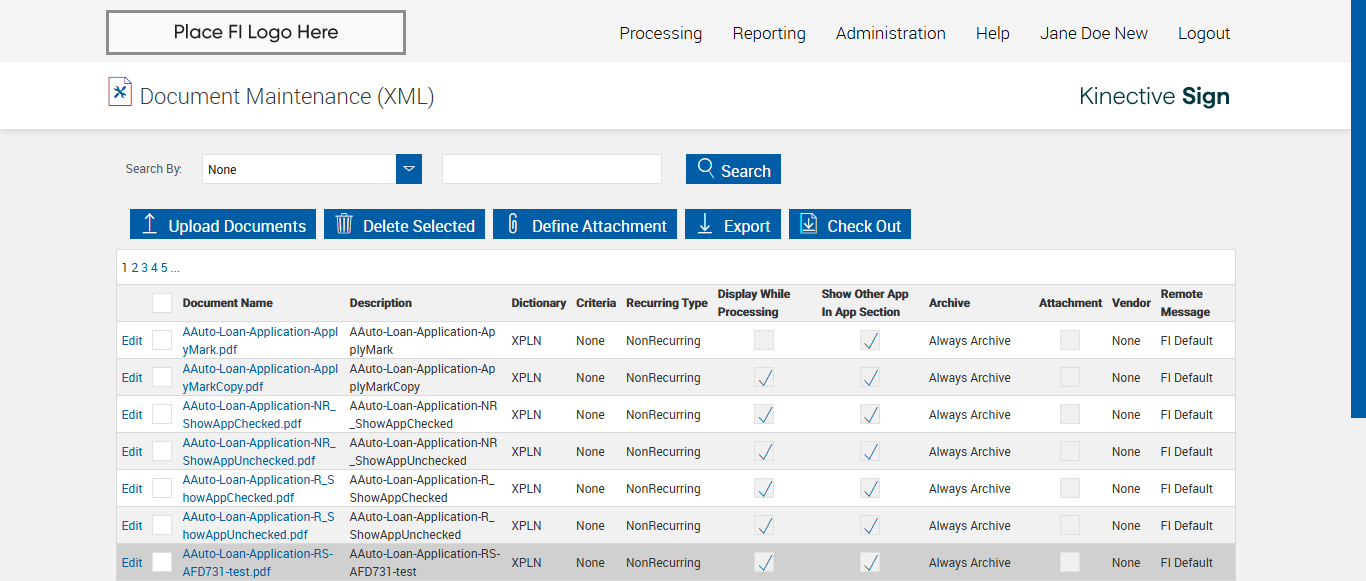
Task: Click the Place FI Logo Here image
Action: (256, 32)
